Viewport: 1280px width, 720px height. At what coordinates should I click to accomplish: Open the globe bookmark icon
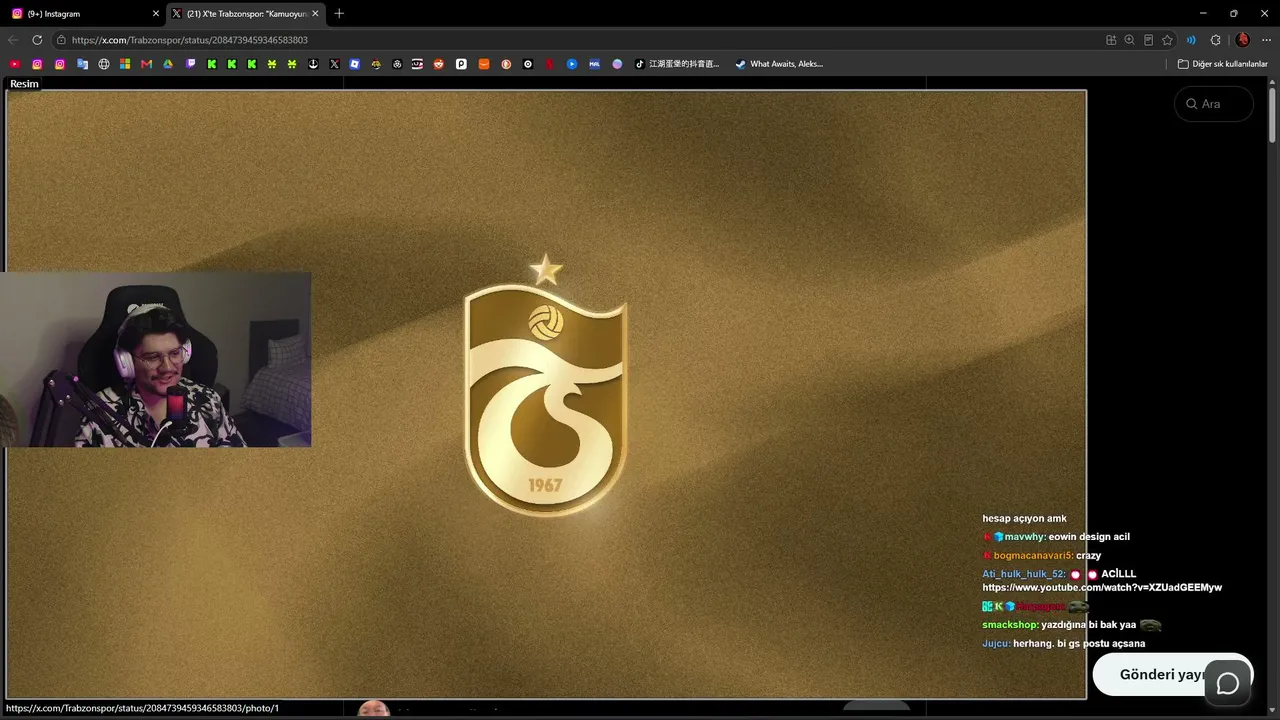(104, 64)
